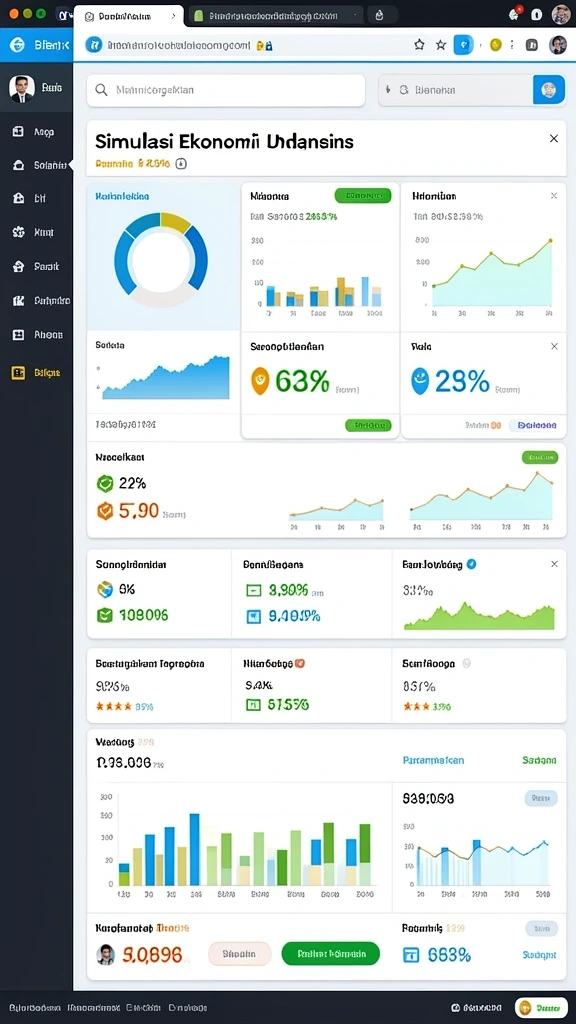Screen dimensions: 576x1024
Task: Click the green square icon beside 3,90%
Action: point(253,591)
